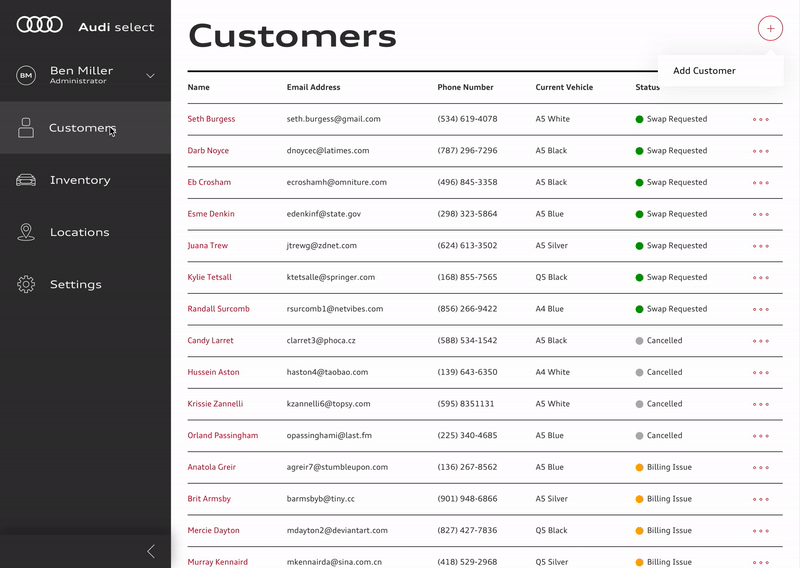Expand the Ben Miller account dropdown
The image size is (800, 568).
151,76
